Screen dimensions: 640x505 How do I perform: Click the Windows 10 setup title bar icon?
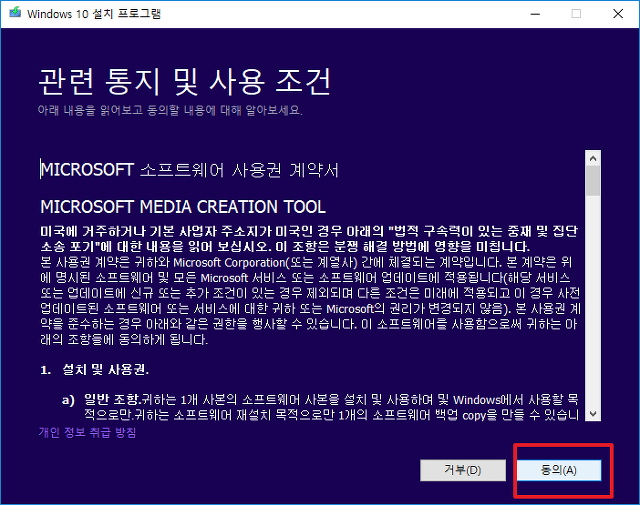15,13
